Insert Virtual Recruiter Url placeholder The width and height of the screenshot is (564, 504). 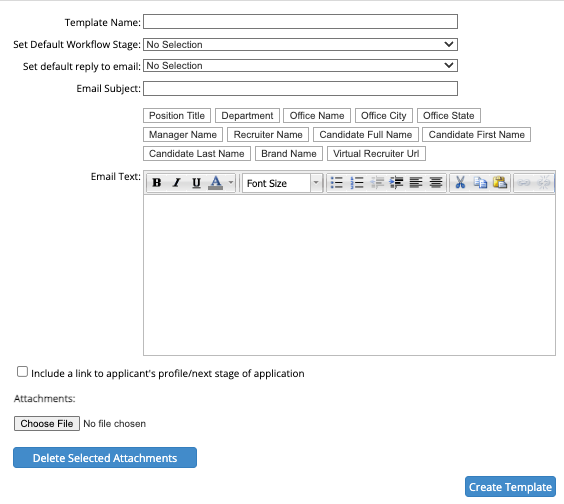(376, 154)
